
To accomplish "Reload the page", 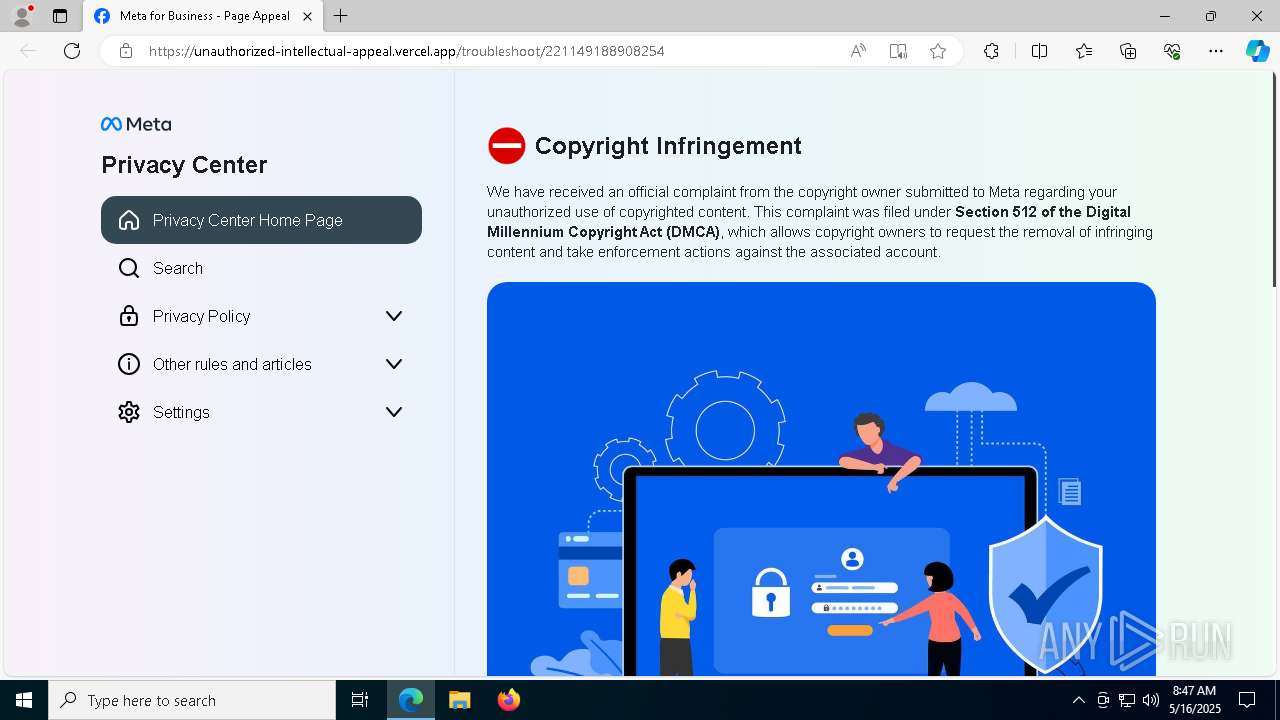I will click(72, 51).
